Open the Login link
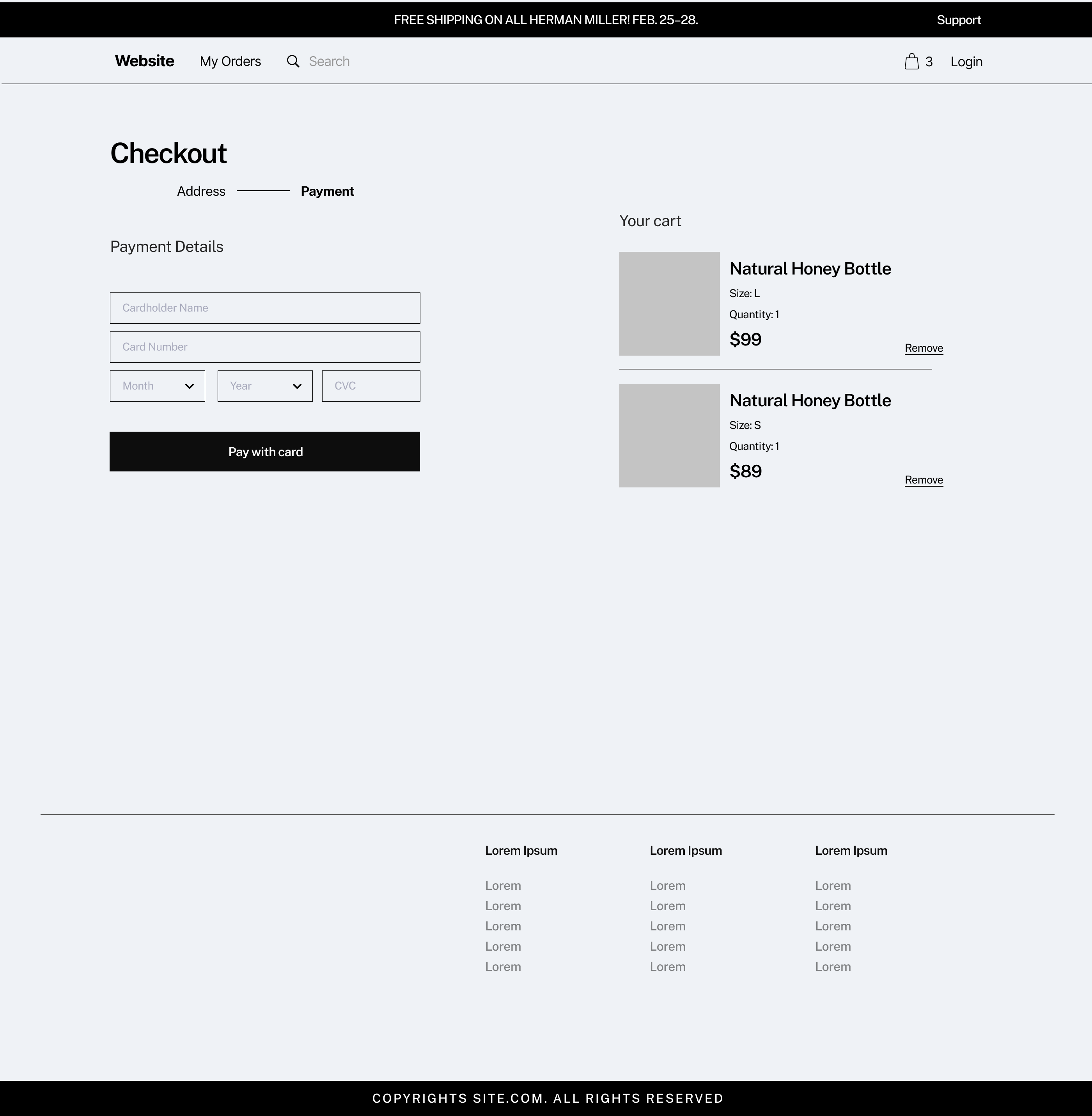The image size is (1092, 1116). click(x=966, y=62)
